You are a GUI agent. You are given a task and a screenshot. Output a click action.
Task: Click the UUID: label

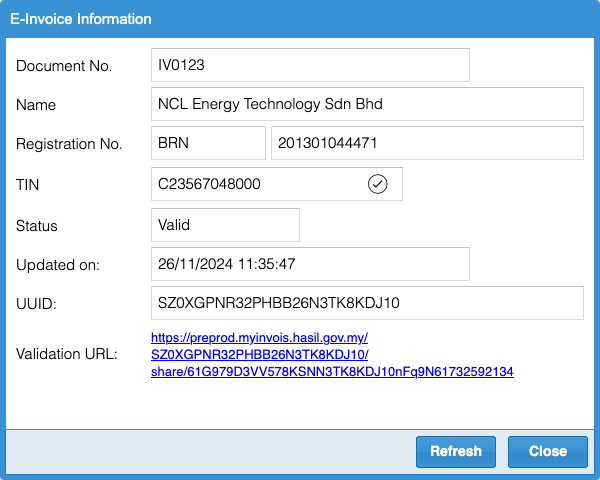coord(36,304)
